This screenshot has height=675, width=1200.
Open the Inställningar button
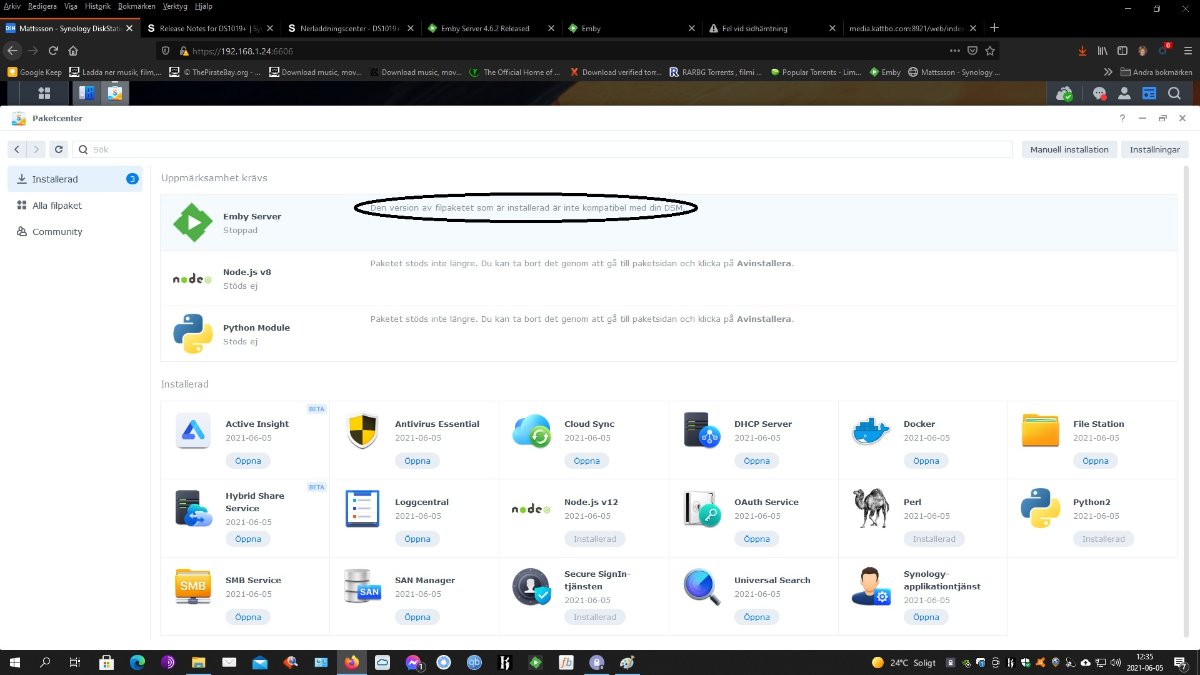tap(1155, 149)
